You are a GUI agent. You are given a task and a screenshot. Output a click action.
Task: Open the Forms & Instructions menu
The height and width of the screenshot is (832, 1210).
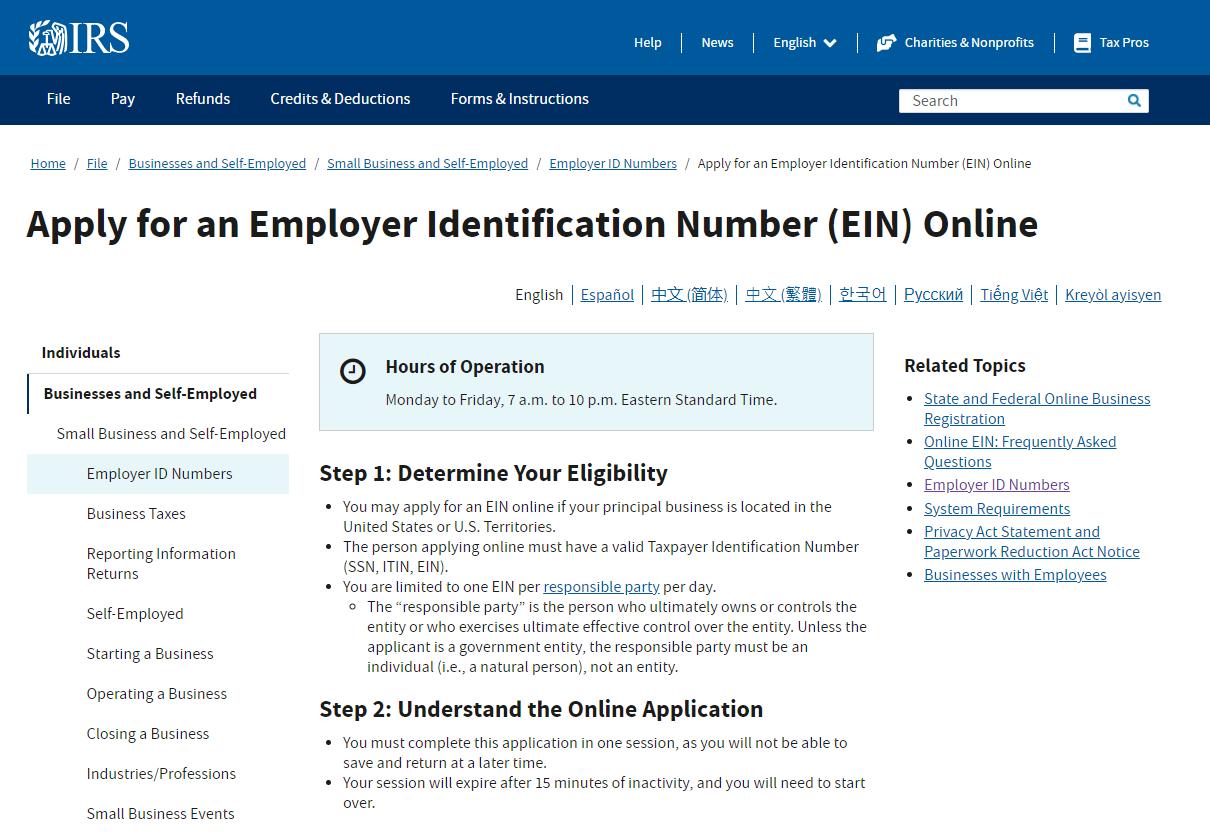520,99
